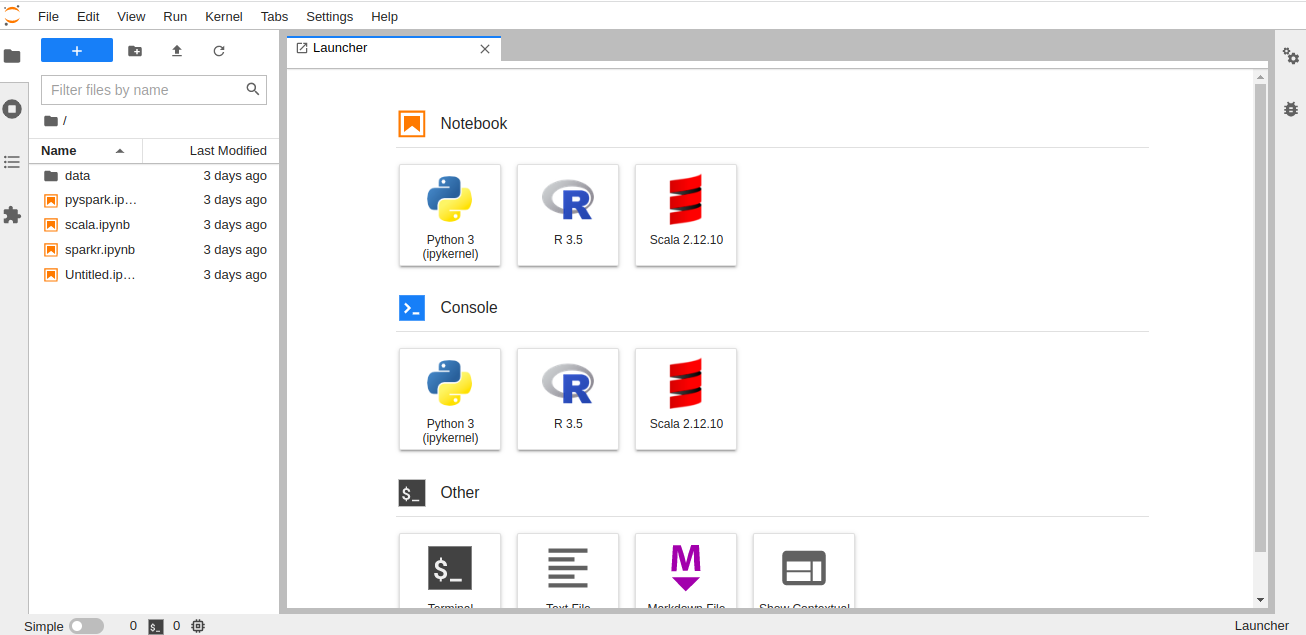Open the Extension Manager puzzle icon

point(12,215)
